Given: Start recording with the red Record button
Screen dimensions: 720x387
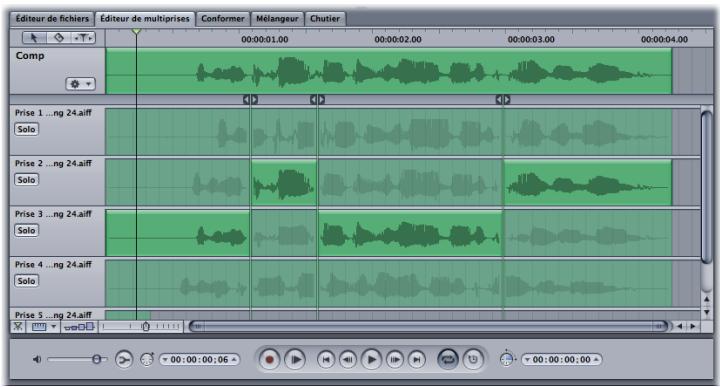Looking at the screenshot, I should coord(270,359).
